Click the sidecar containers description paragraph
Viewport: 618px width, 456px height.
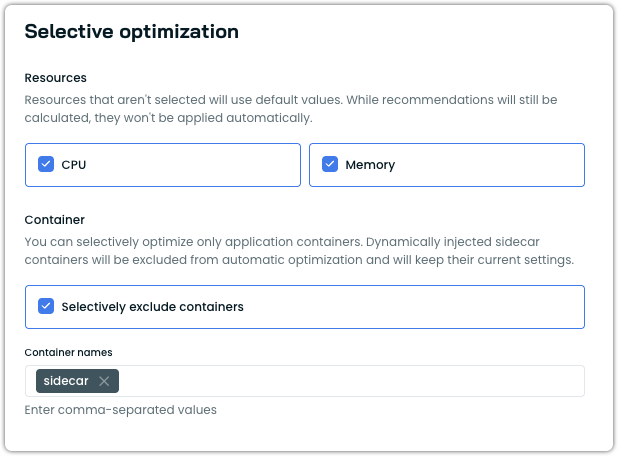point(300,251)
